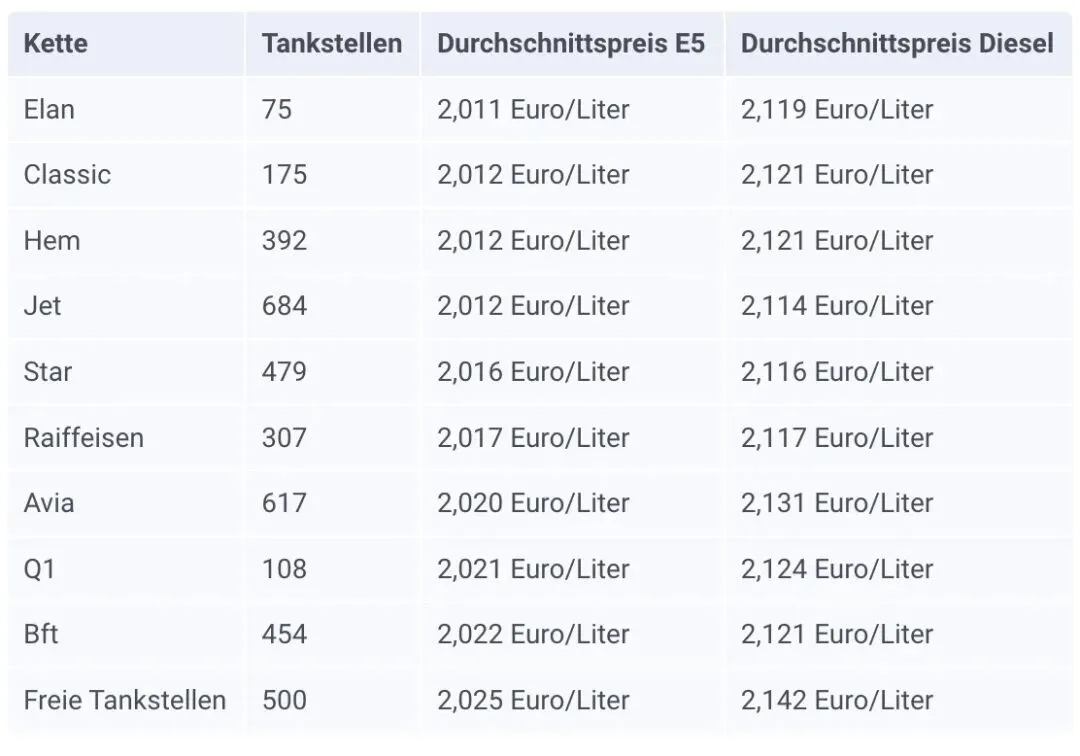This screenshot has height=756, width=1080.
Task: Click the Avia row name
Action: pos(49,503)
